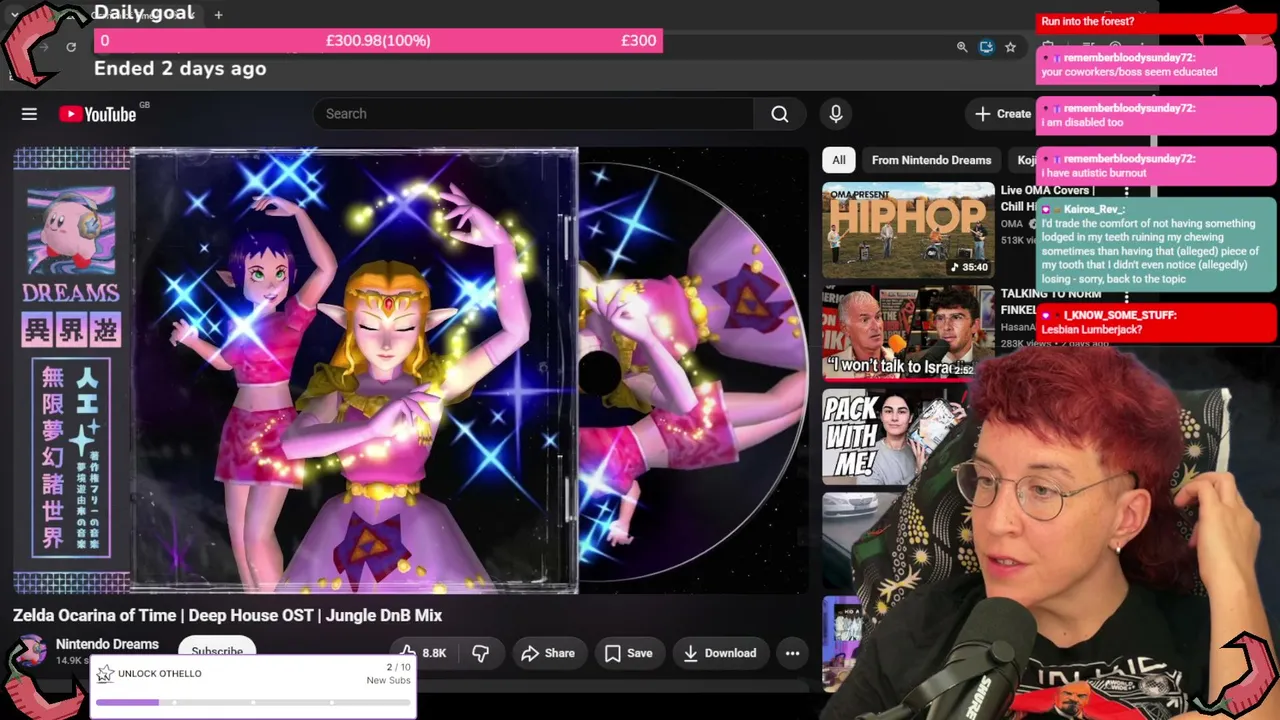Image resolution: width=1280 pixels, height=720 pixels.
Task: Click the Zelda album art in the video player
Action: click(355, 370)
